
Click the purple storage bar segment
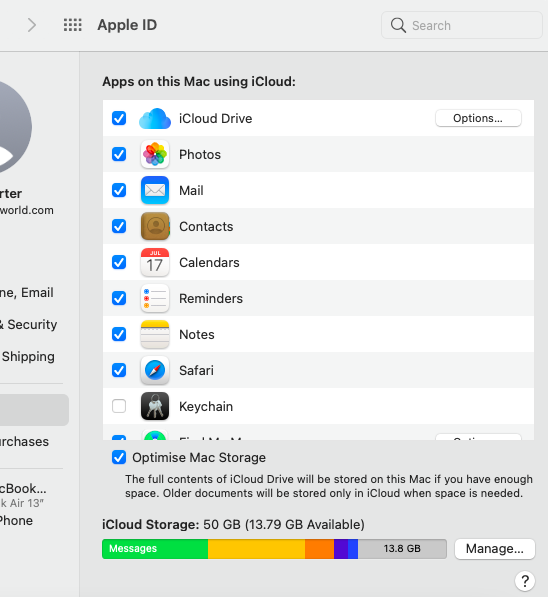click(x=341, y=549)
